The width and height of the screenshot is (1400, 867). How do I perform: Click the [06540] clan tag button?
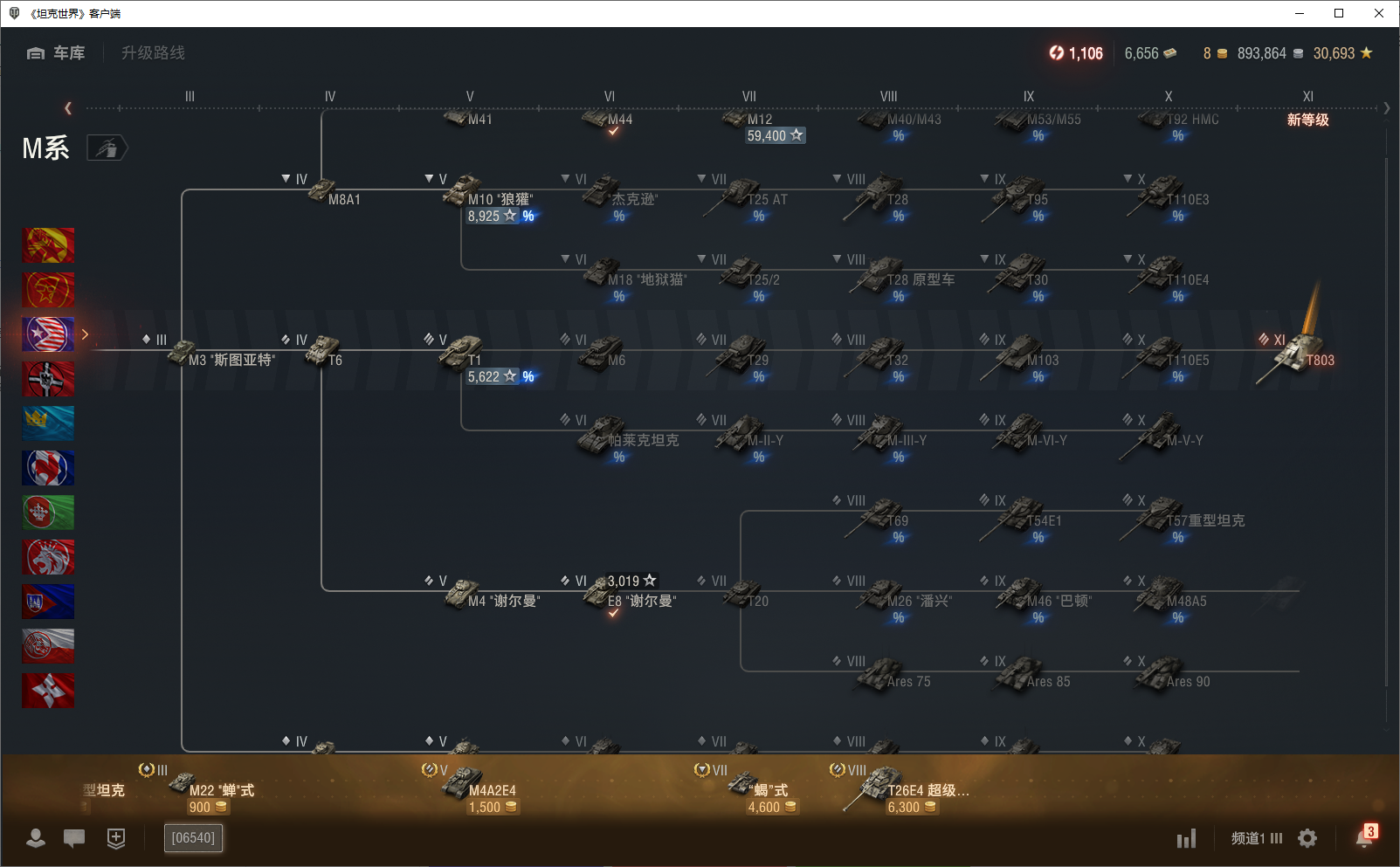pos(193,838)
